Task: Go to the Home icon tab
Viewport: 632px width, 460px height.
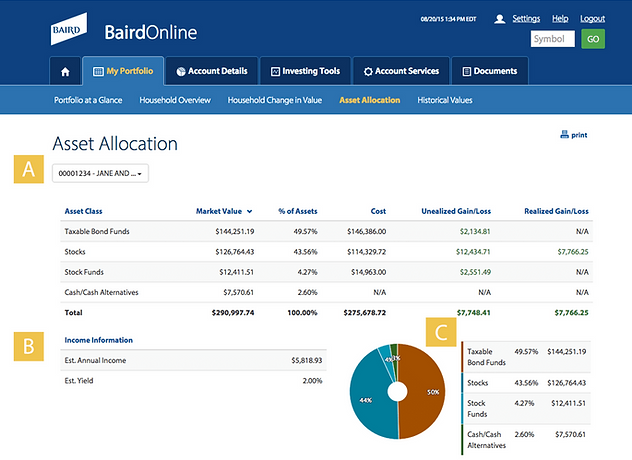Action: (65, 71)
